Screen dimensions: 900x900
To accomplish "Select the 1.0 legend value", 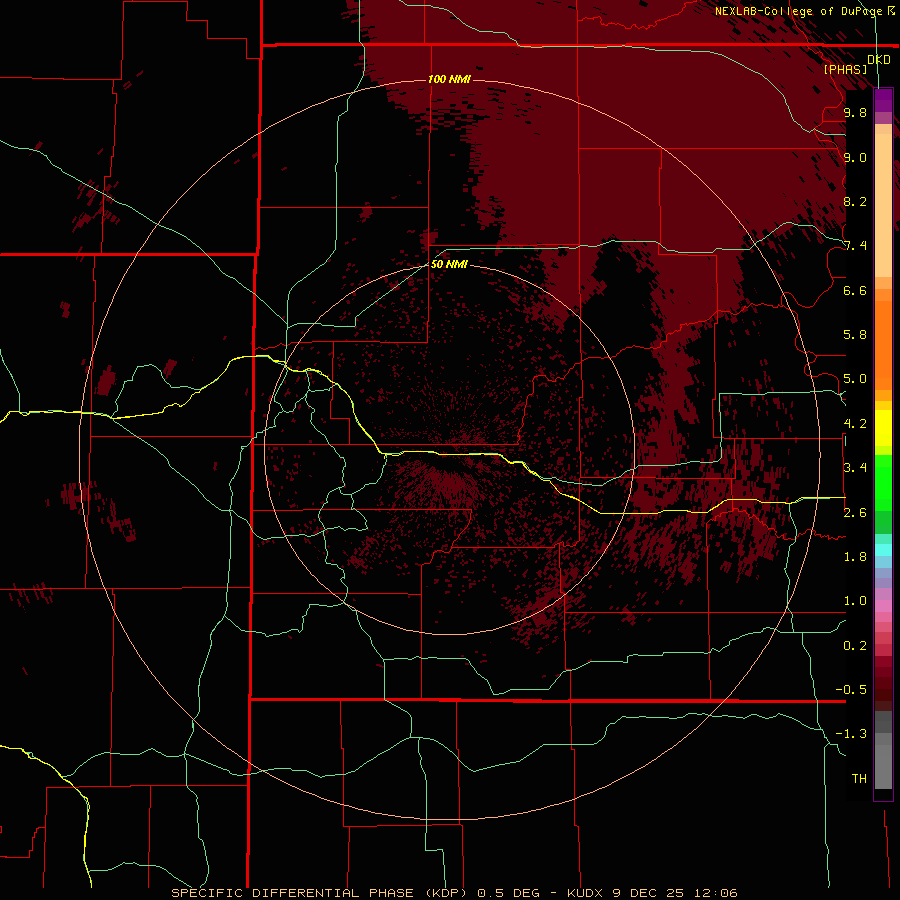I will pyautogui.click(x=855, y=601).
